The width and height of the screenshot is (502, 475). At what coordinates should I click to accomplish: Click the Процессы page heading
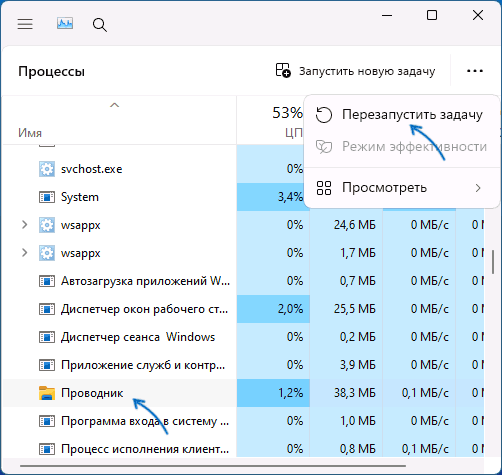pos(52,71)
